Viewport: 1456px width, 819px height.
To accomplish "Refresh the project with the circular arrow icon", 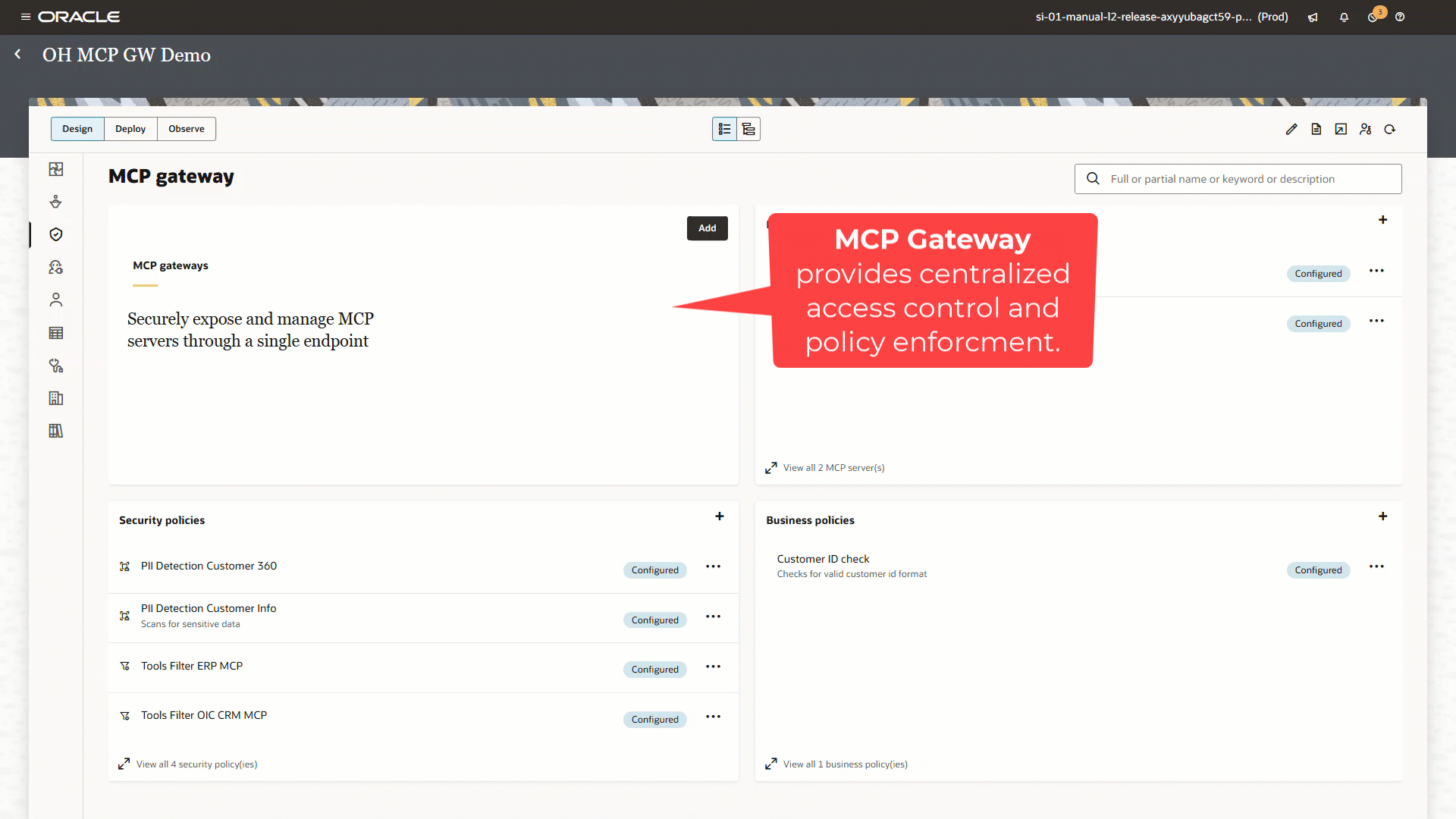I will 1390,130.
